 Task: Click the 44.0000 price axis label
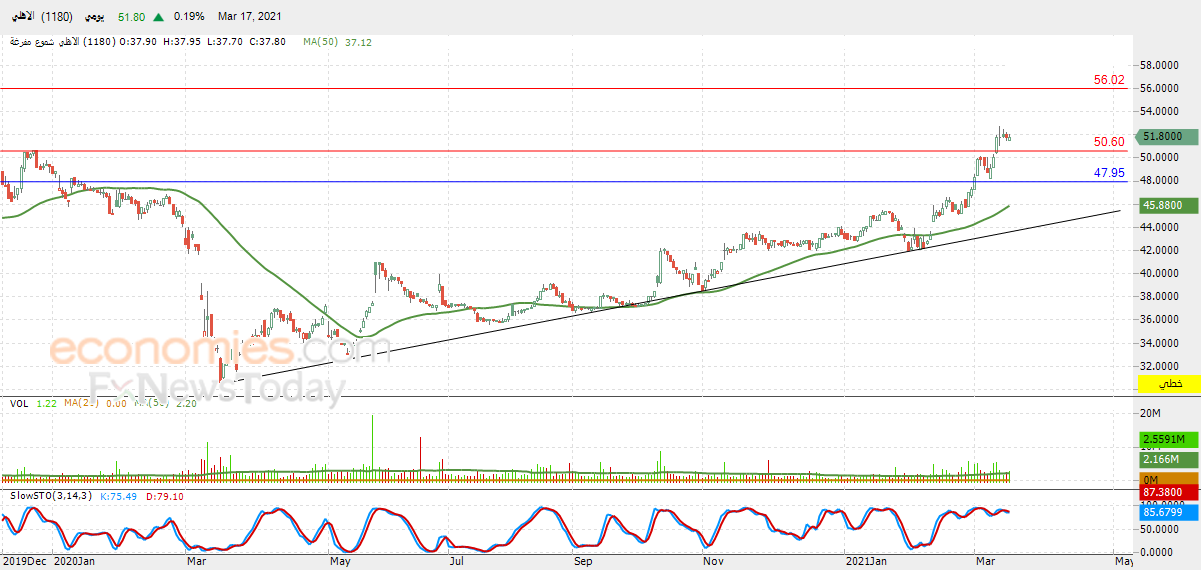[x=1160, y=227]
